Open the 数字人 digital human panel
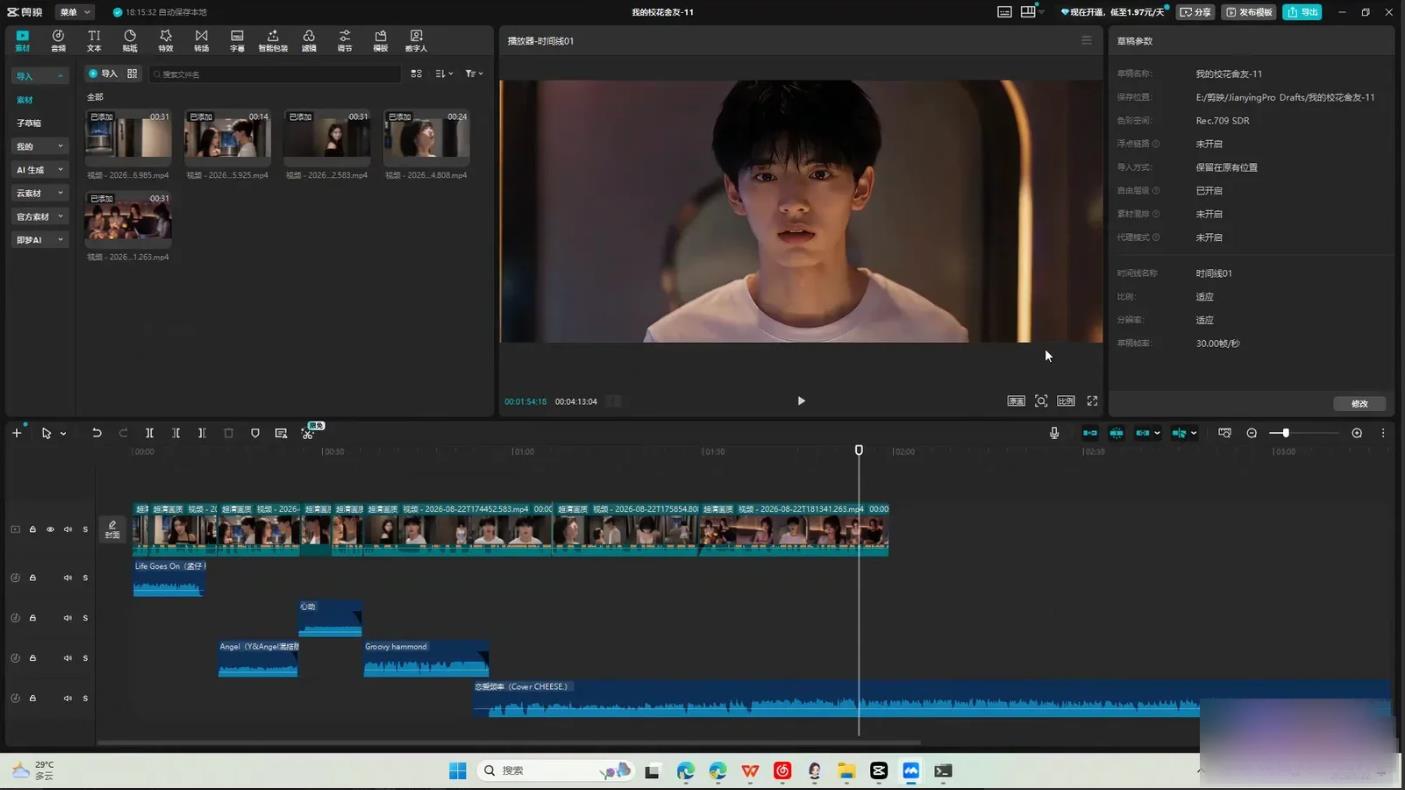Image resolution: width=1405 pixels, height=790 pixels. click(416, 40)
